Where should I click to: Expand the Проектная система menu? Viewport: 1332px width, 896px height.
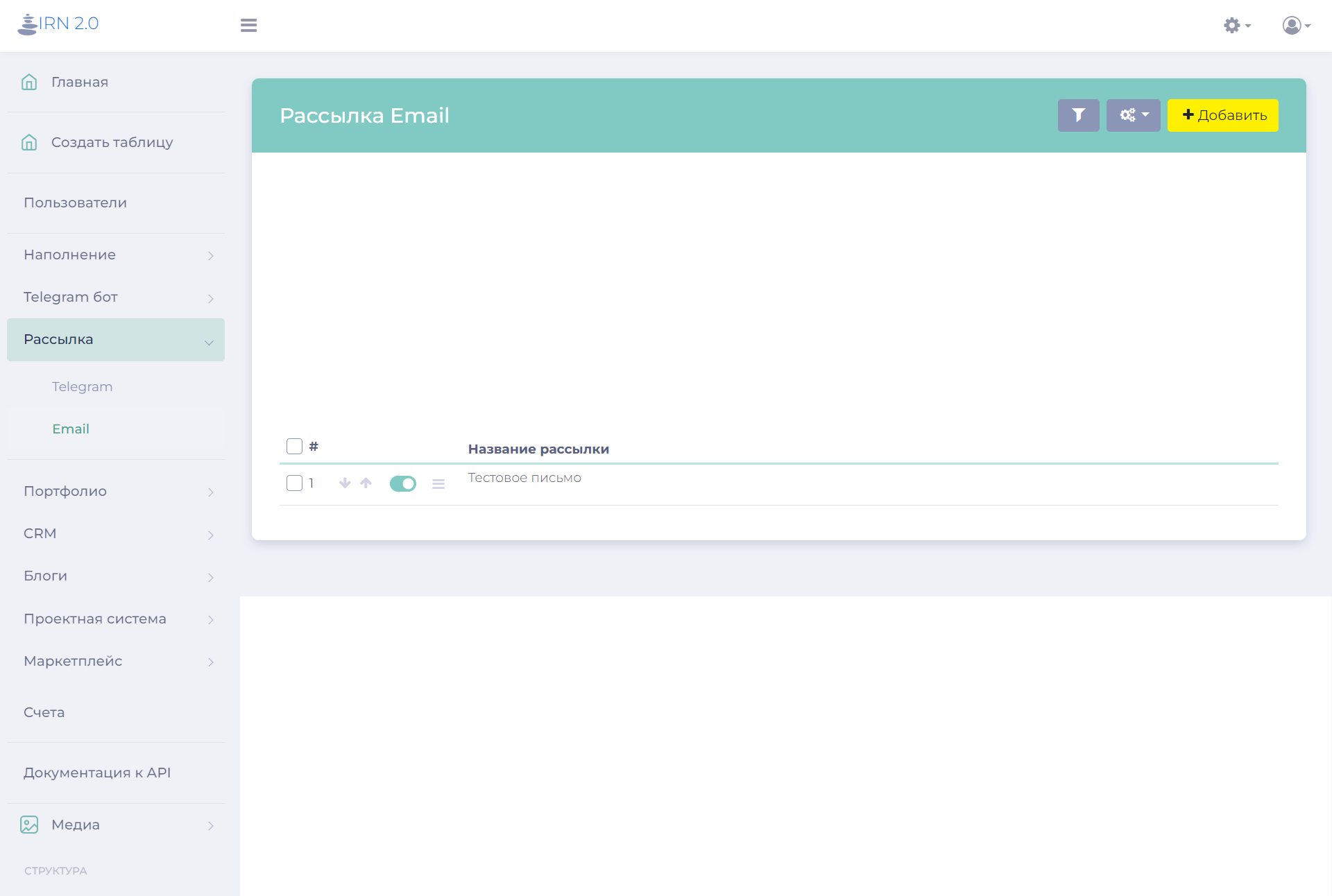tap(116, 619)
